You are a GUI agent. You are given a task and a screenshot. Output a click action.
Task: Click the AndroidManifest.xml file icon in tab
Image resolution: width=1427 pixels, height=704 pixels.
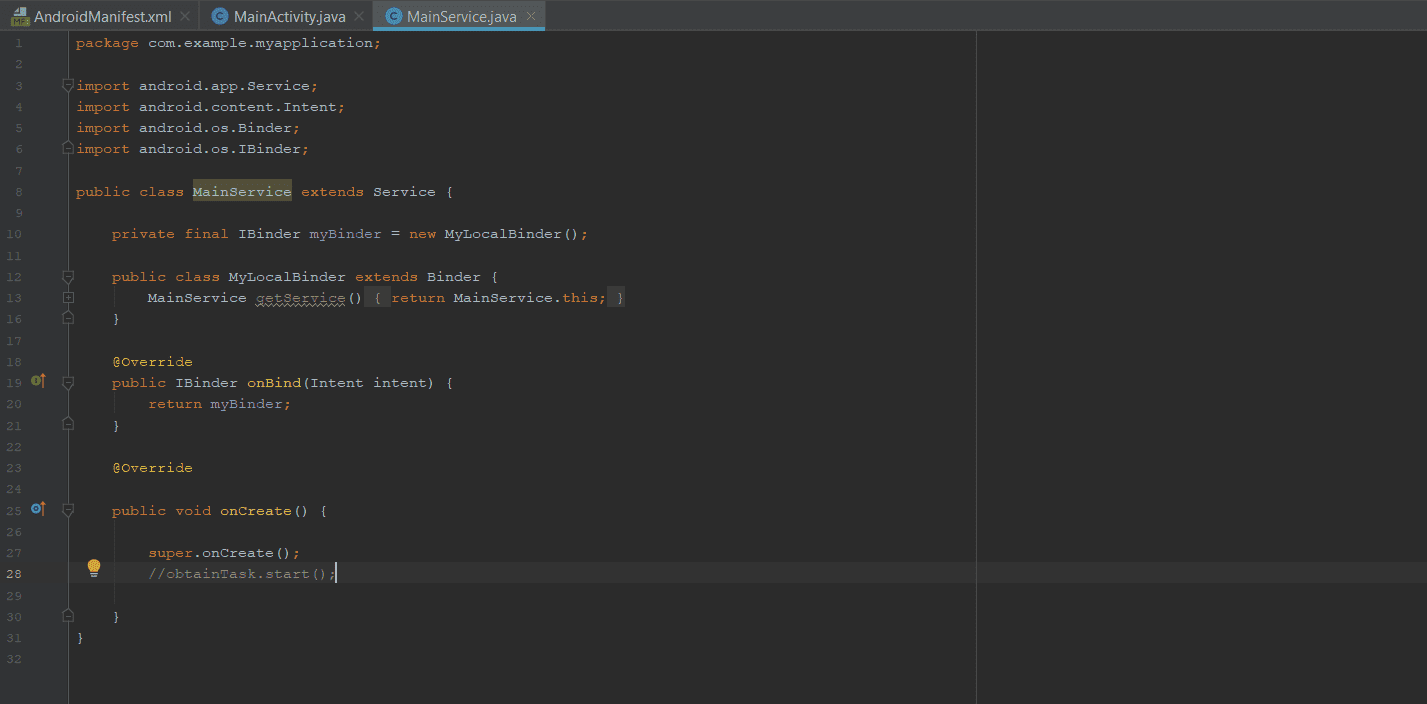[x=20, y=17]
